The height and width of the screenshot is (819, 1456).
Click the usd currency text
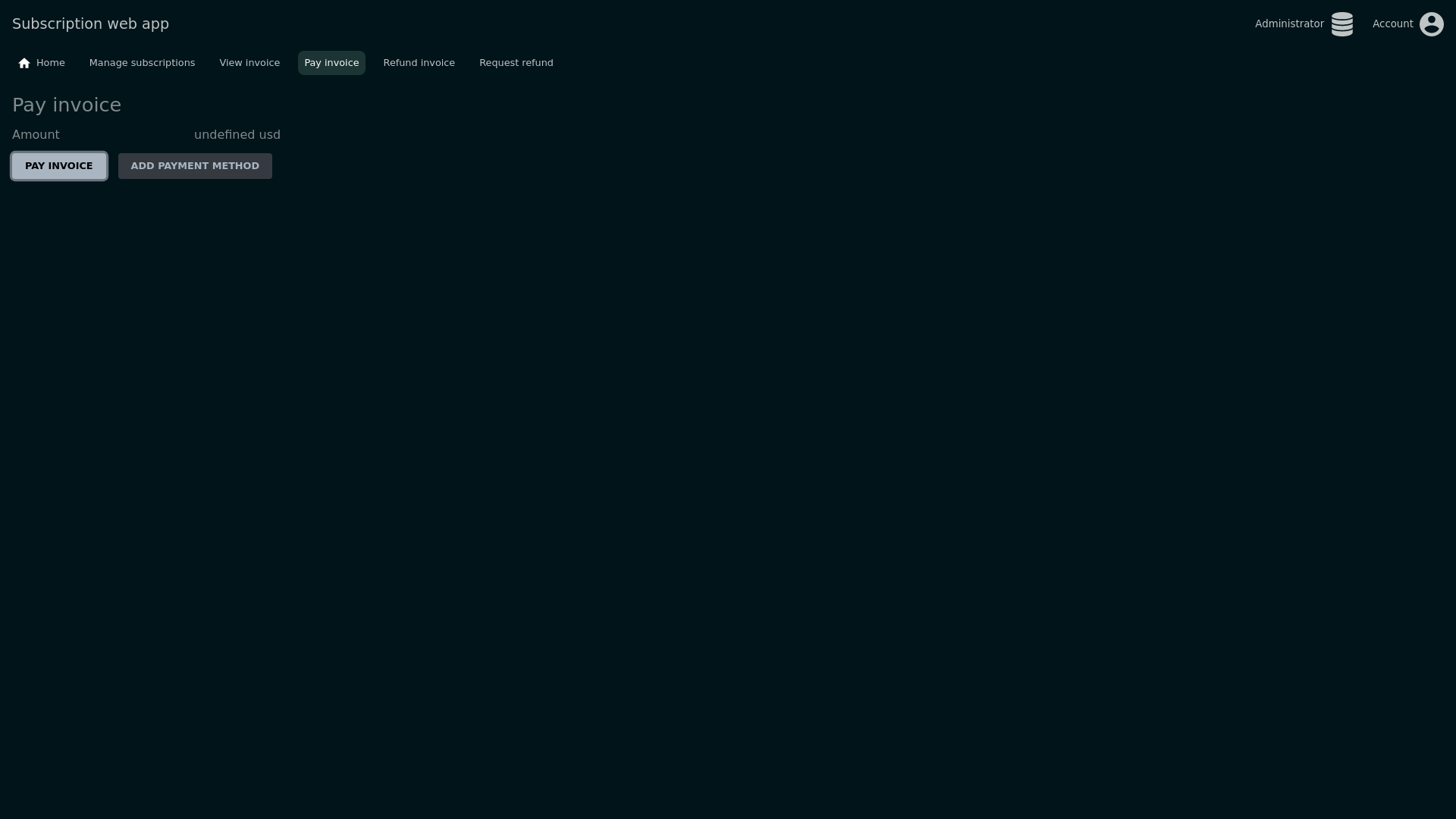[x=270, y=135]
